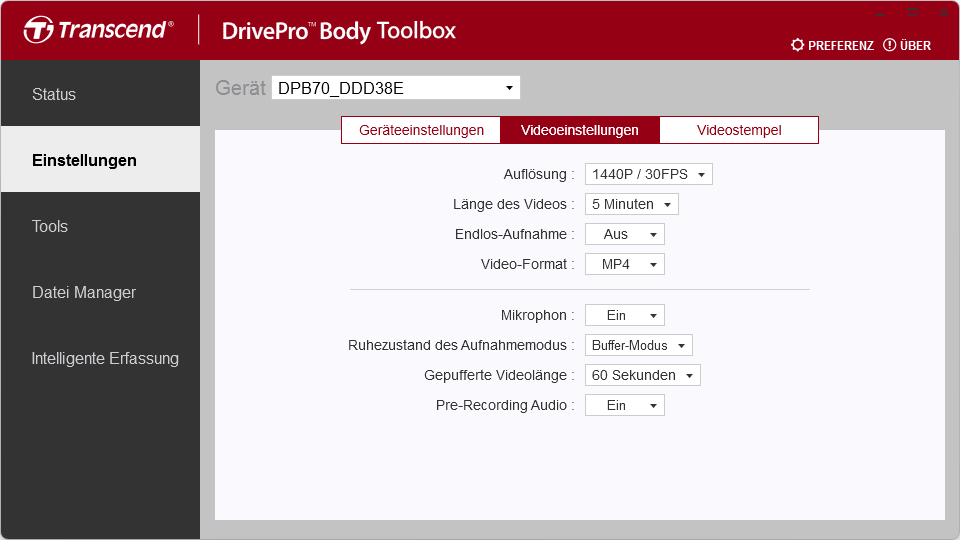Click the Ruhezustand des Aufnahmemodus label
This screenshot has width=960, height=540.
click(x=461, y=345)
